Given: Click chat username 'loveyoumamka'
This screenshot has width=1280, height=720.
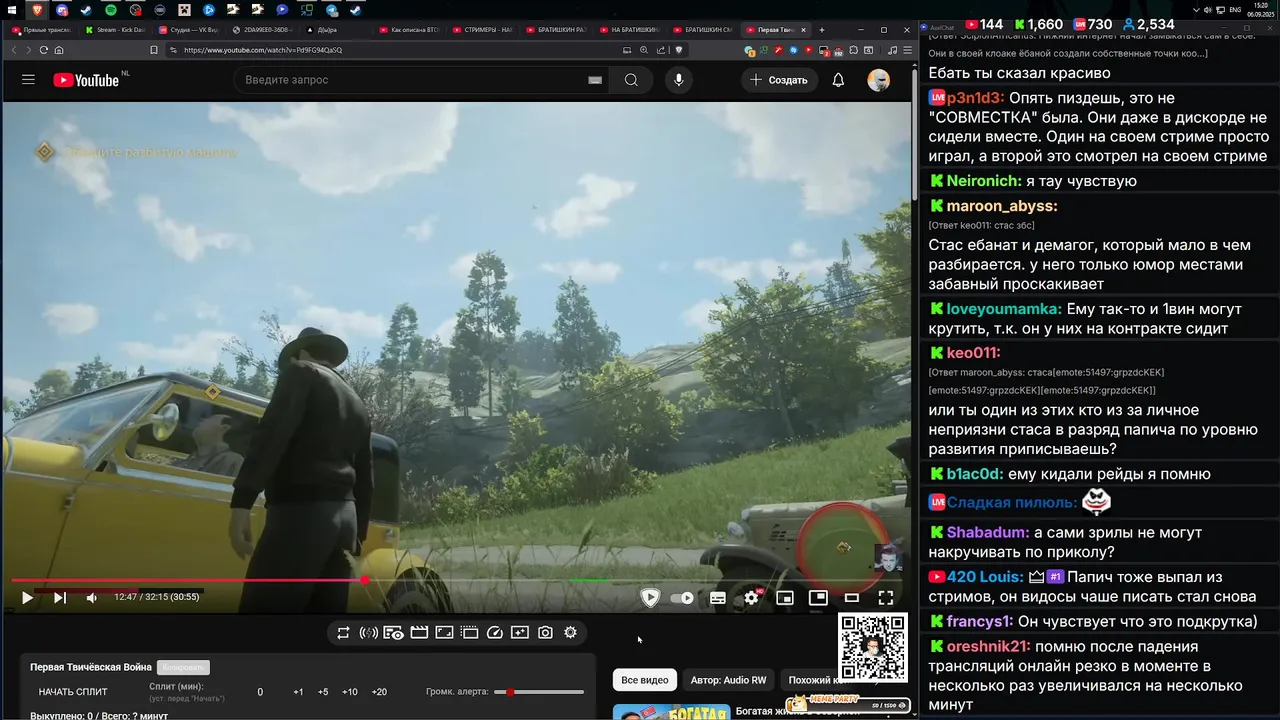Looking at the screenshot, I should (1005, 309).
